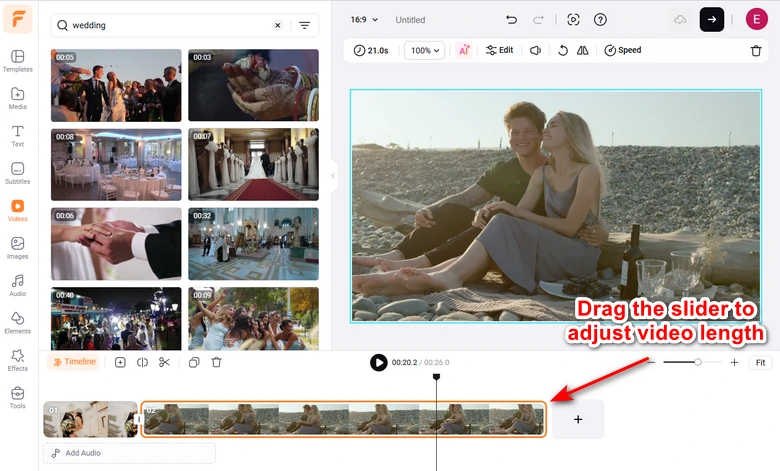Click the 21.0s duration control
The height and width of the screenshot is (471, 780).
pyautogui.click(x=371, y=50)
